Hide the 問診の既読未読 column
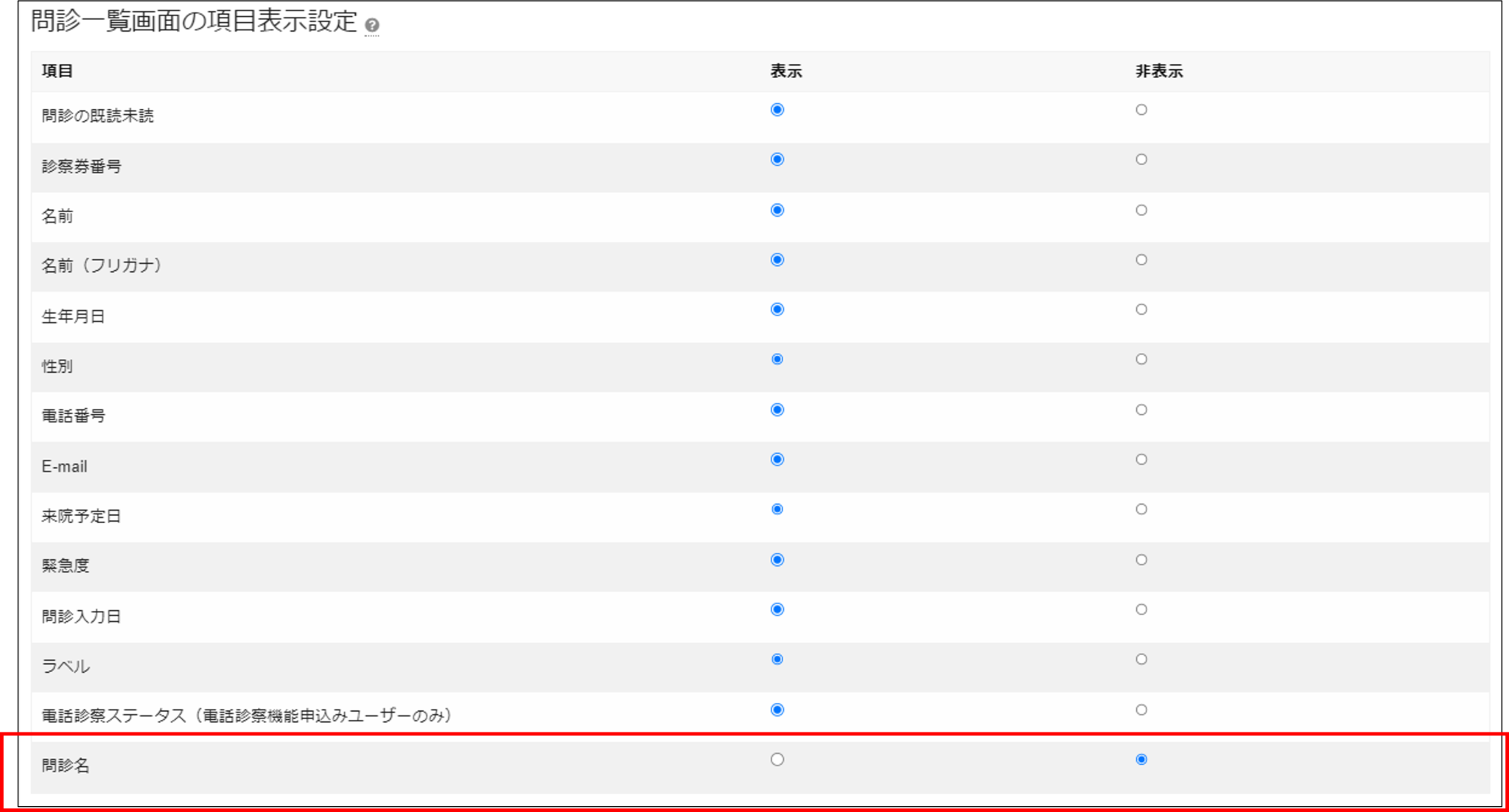This screenshot has height=812, width=1509. 1141,110
